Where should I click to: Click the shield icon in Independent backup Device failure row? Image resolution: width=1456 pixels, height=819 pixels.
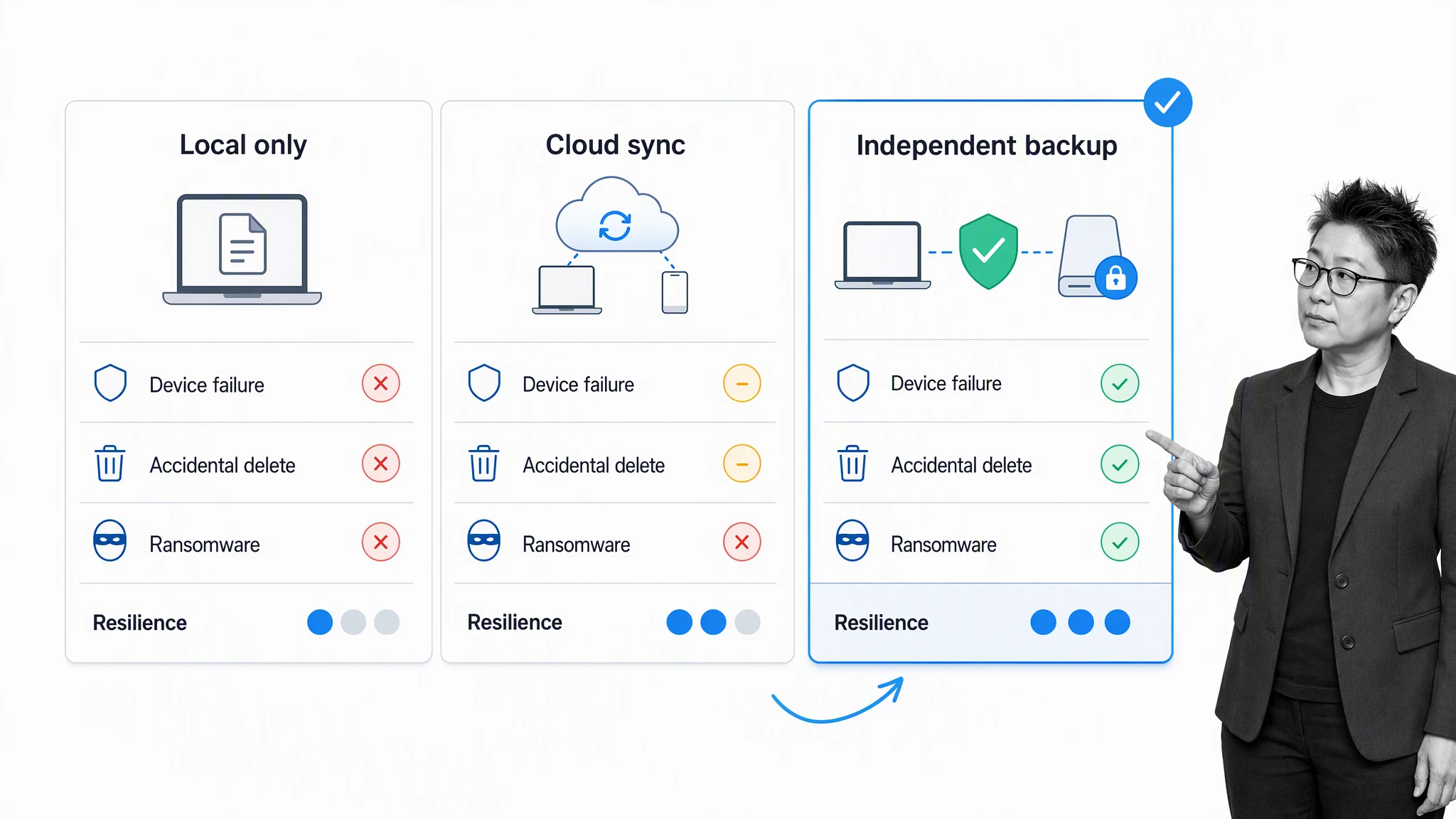pyautogui.click(x=853, y=383)
